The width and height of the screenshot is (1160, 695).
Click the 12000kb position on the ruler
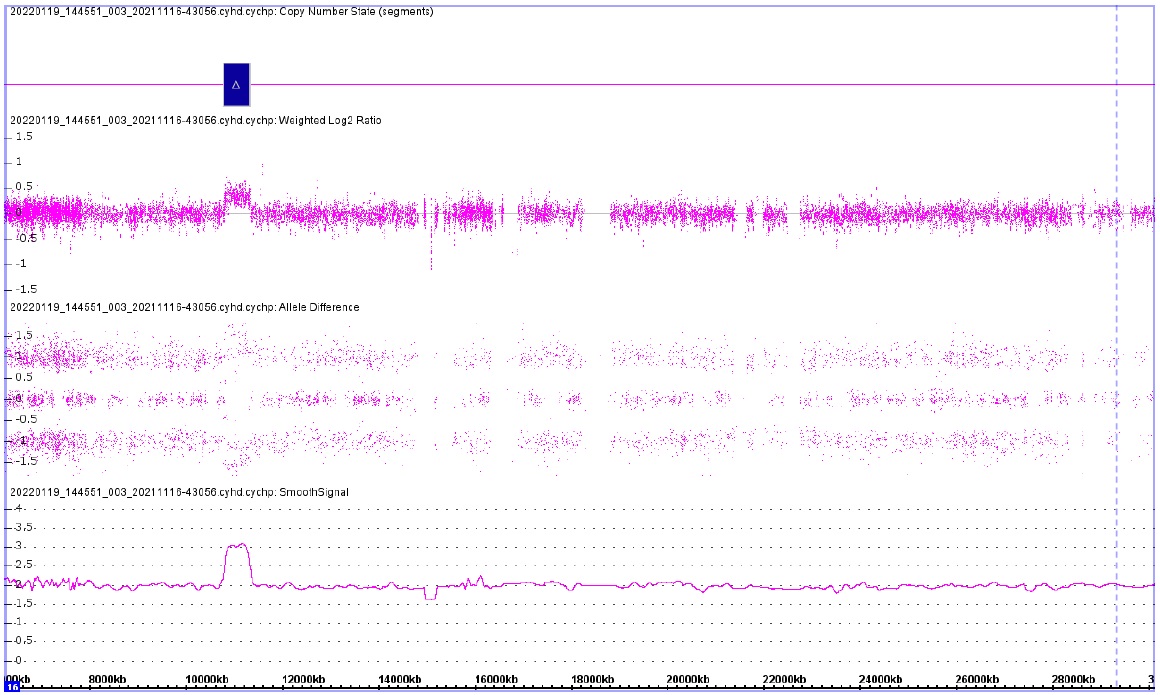click(x=303, y=680)
